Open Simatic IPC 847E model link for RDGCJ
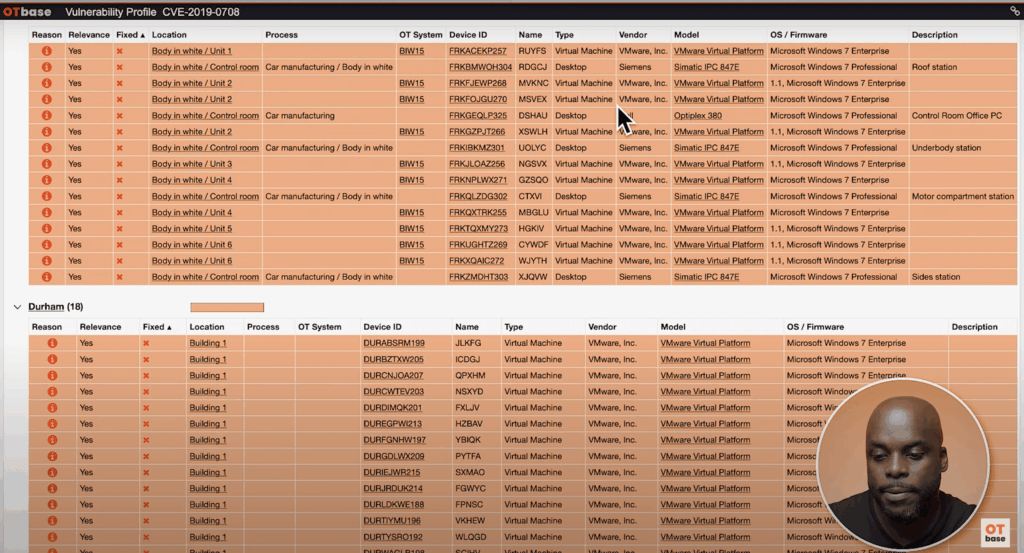This screenshot has width=1024, height=553. pyautogui.click(x=706, y=67)
